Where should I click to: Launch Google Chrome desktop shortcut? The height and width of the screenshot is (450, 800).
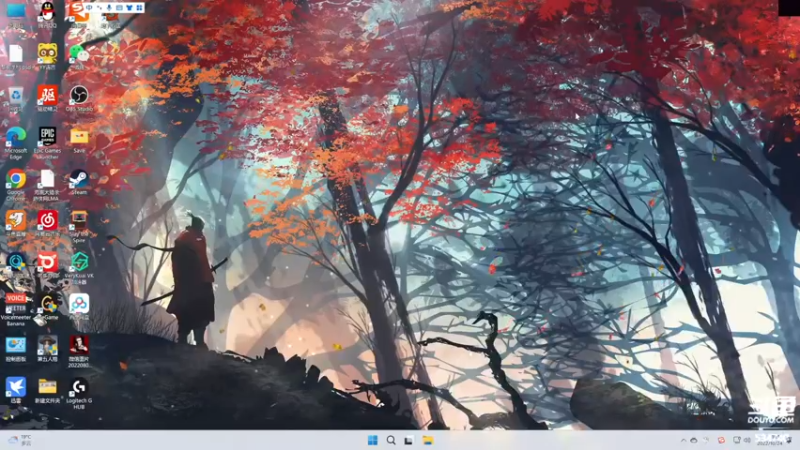click(16, 181)
